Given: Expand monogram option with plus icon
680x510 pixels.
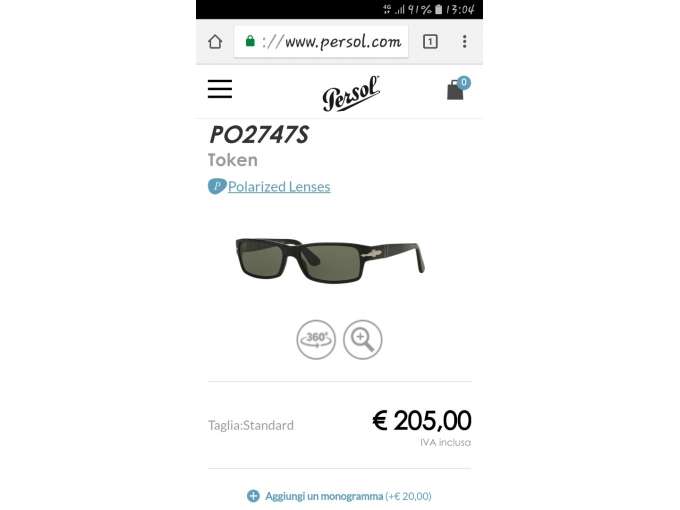Looking at the screenshot, I should [x=253, y=496].
